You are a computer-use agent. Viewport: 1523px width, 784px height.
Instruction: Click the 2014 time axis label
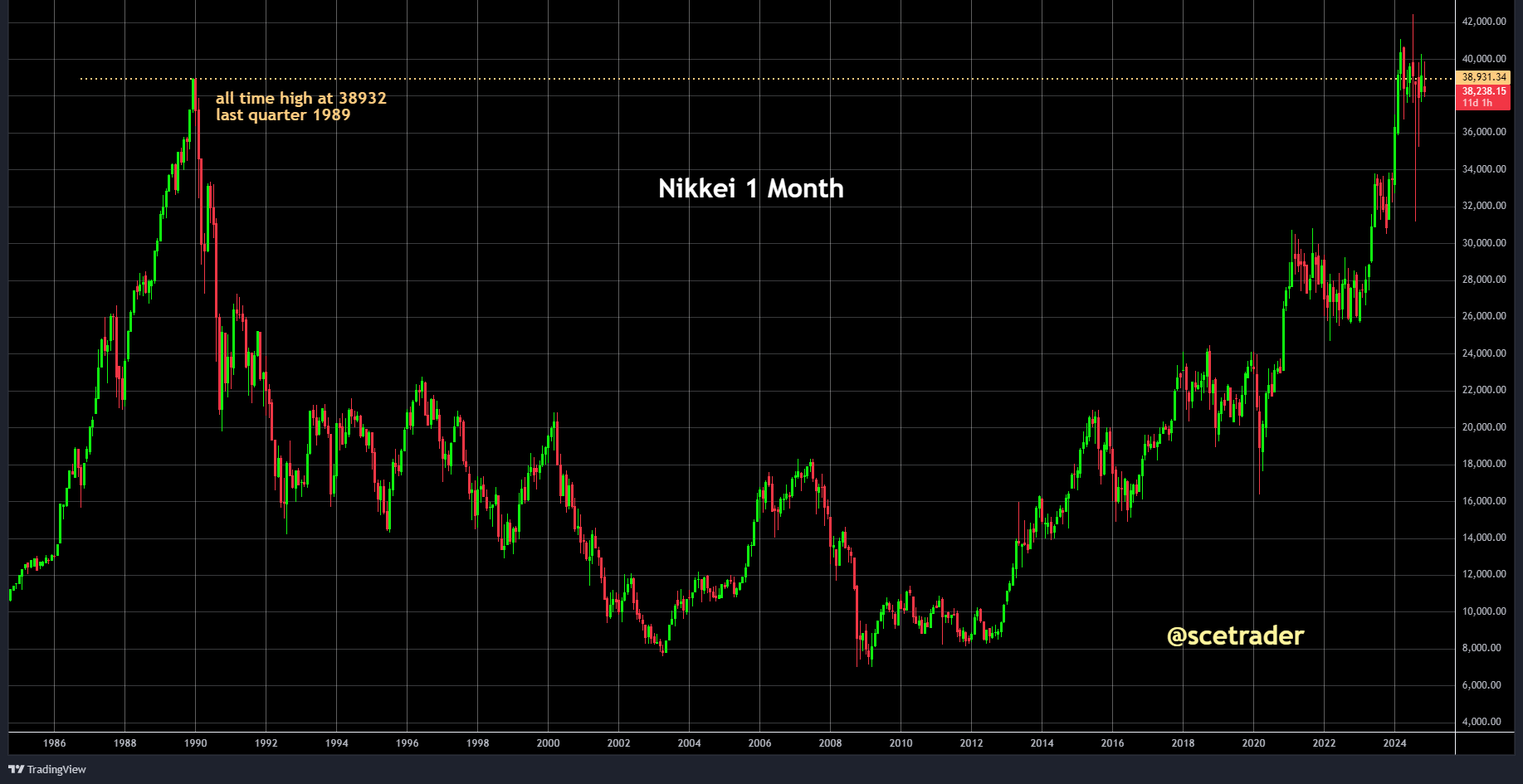point(1042,743)
